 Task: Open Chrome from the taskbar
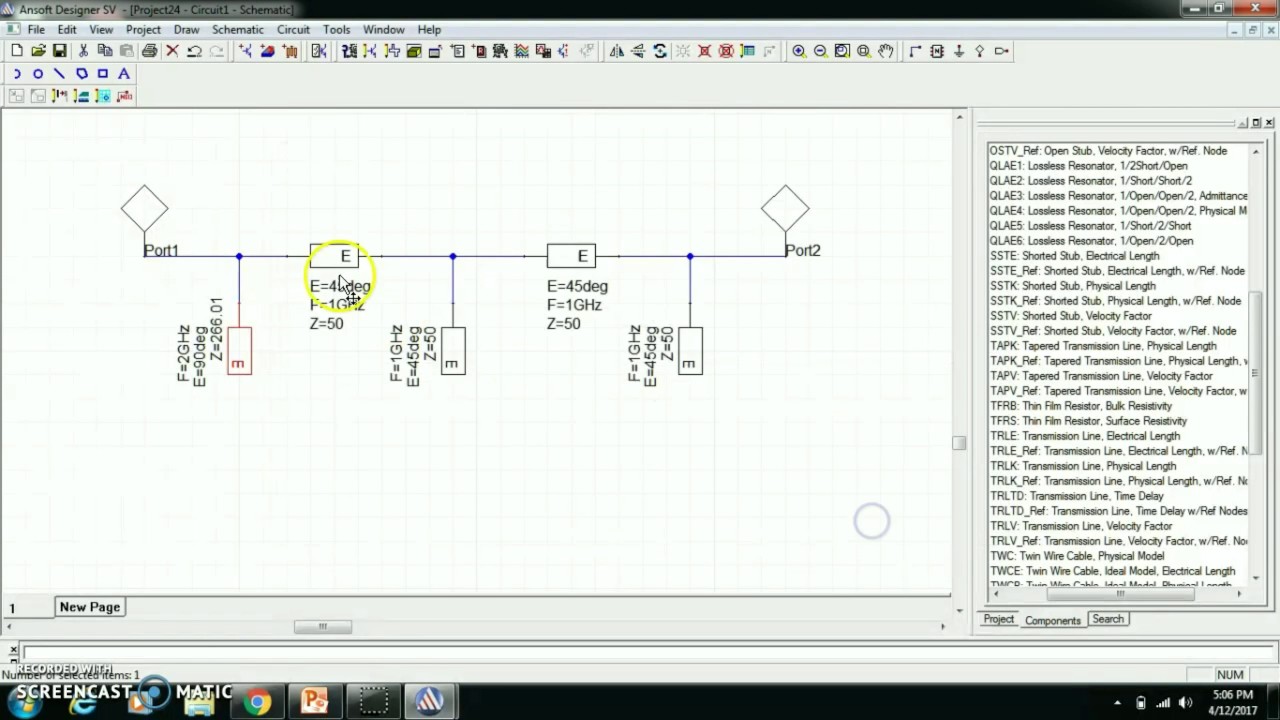pyautogui.click(x=258, y=702)
